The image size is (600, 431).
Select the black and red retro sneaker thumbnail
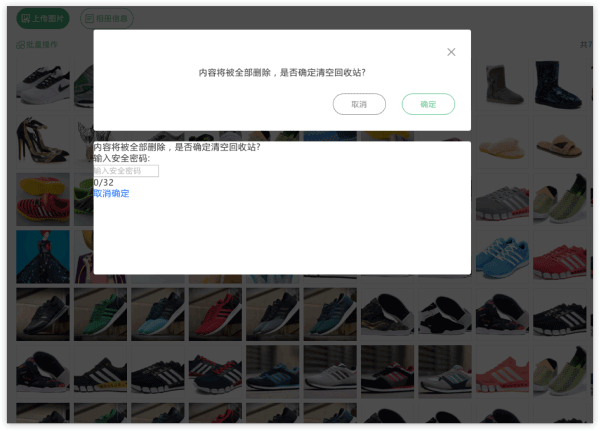pos(387,371)
